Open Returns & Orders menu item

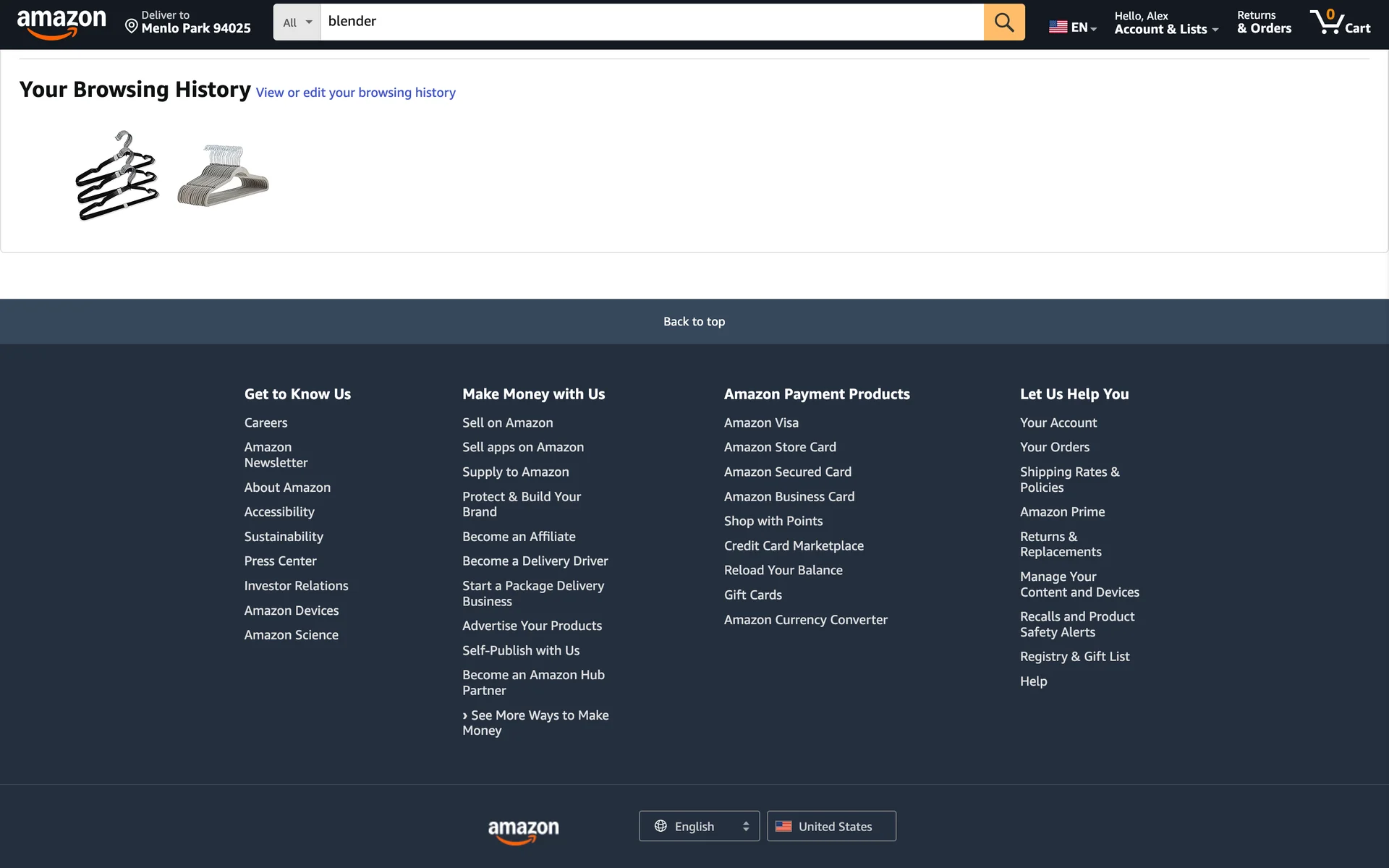(1263, 22)
